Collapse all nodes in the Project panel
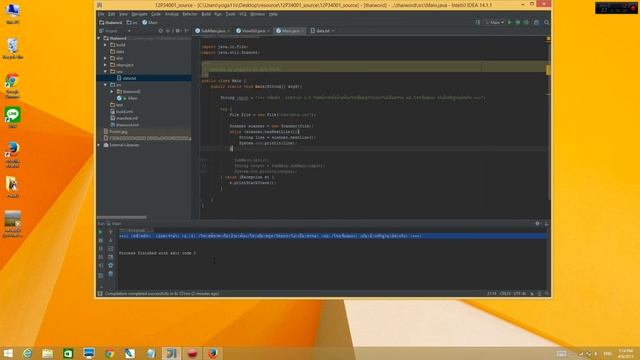The image size is (640, 360). (x=168, y=31)
